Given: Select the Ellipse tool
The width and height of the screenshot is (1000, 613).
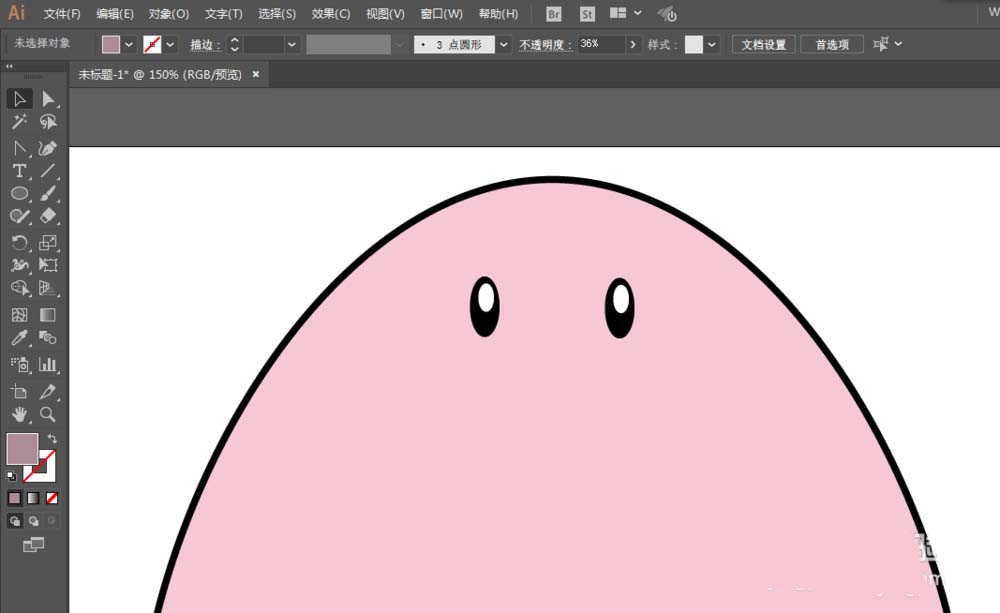Looking at the screenshot, I should click(x=19, y=193).
